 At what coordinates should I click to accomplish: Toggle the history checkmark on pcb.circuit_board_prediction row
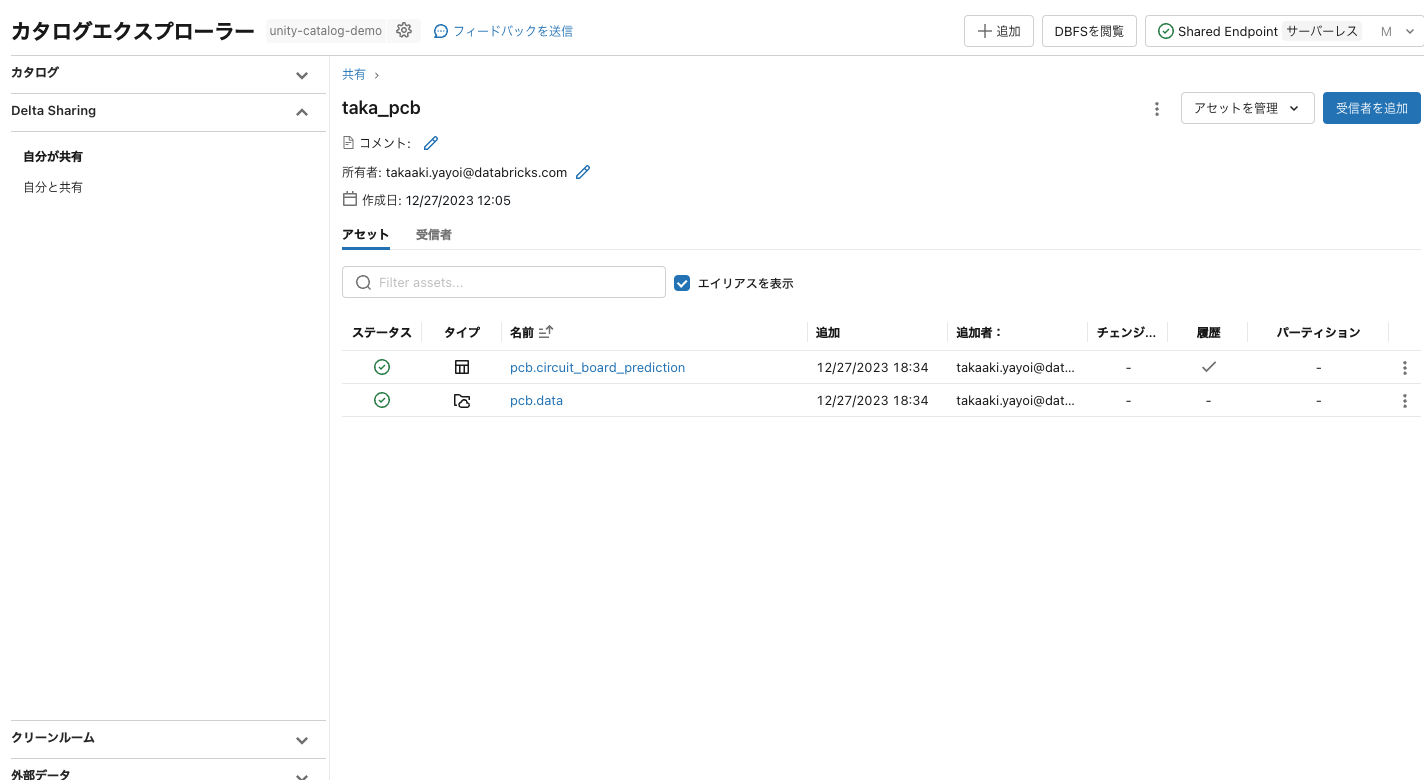pyautogui.click(x=1208, y=366)
